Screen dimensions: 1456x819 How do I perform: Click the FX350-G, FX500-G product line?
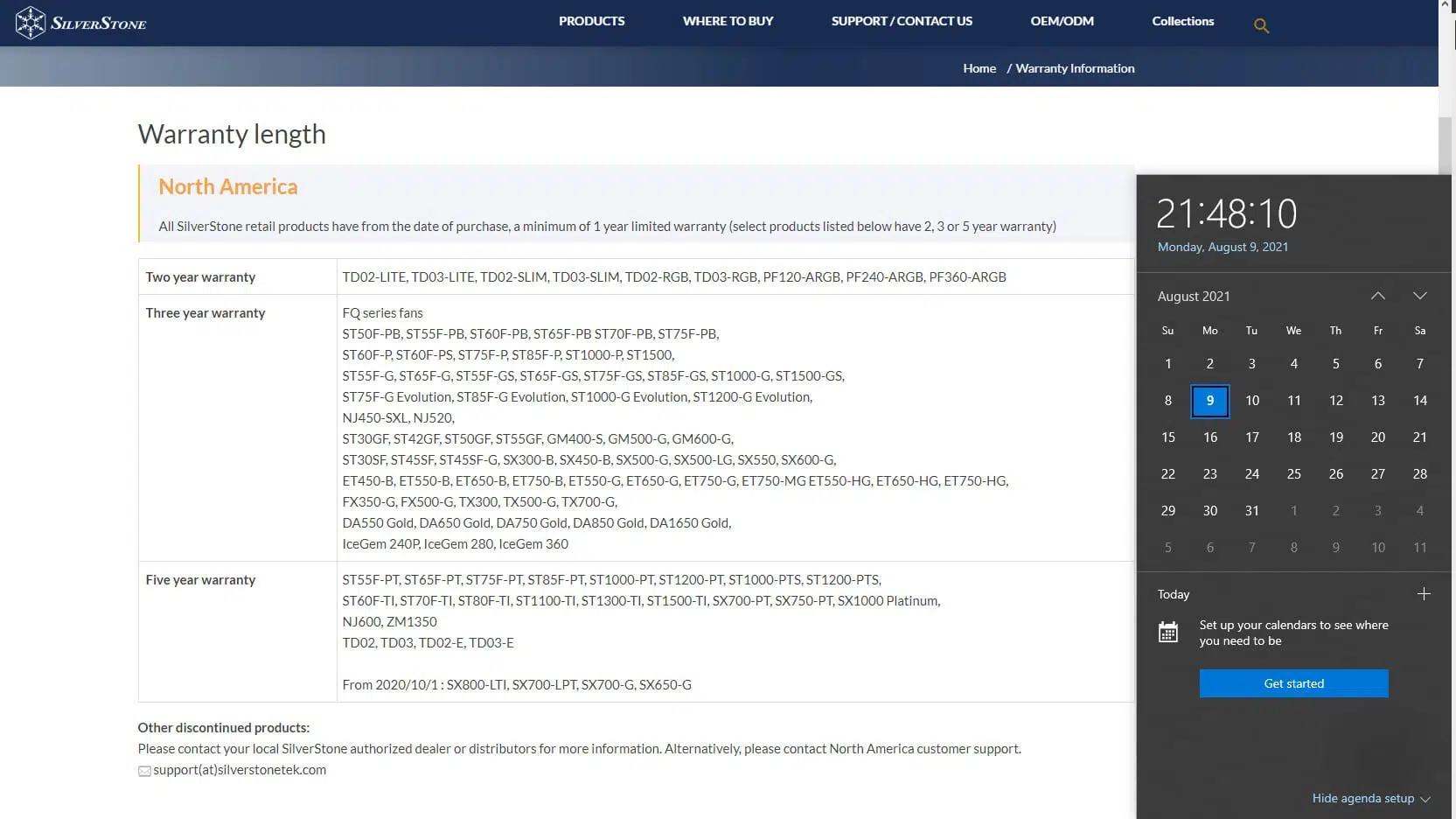point(479,502)
